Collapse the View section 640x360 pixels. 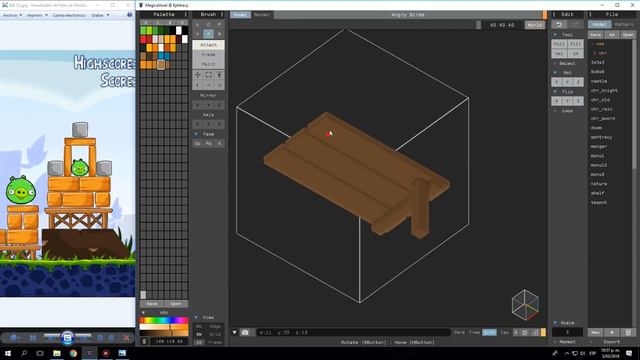tap(196, 317)
